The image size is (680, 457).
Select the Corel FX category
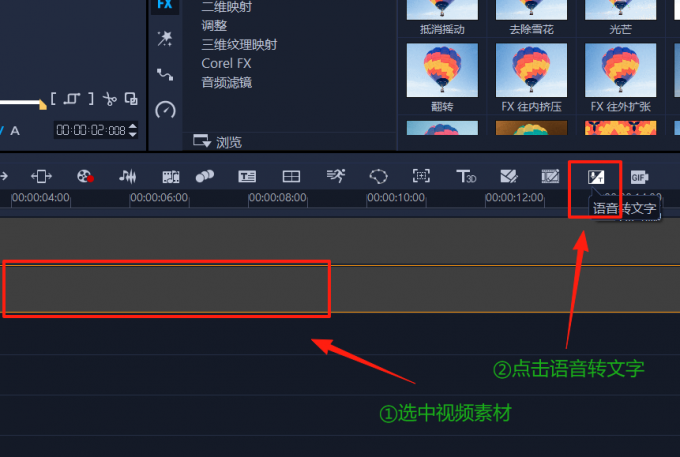[x=226, y=63]
